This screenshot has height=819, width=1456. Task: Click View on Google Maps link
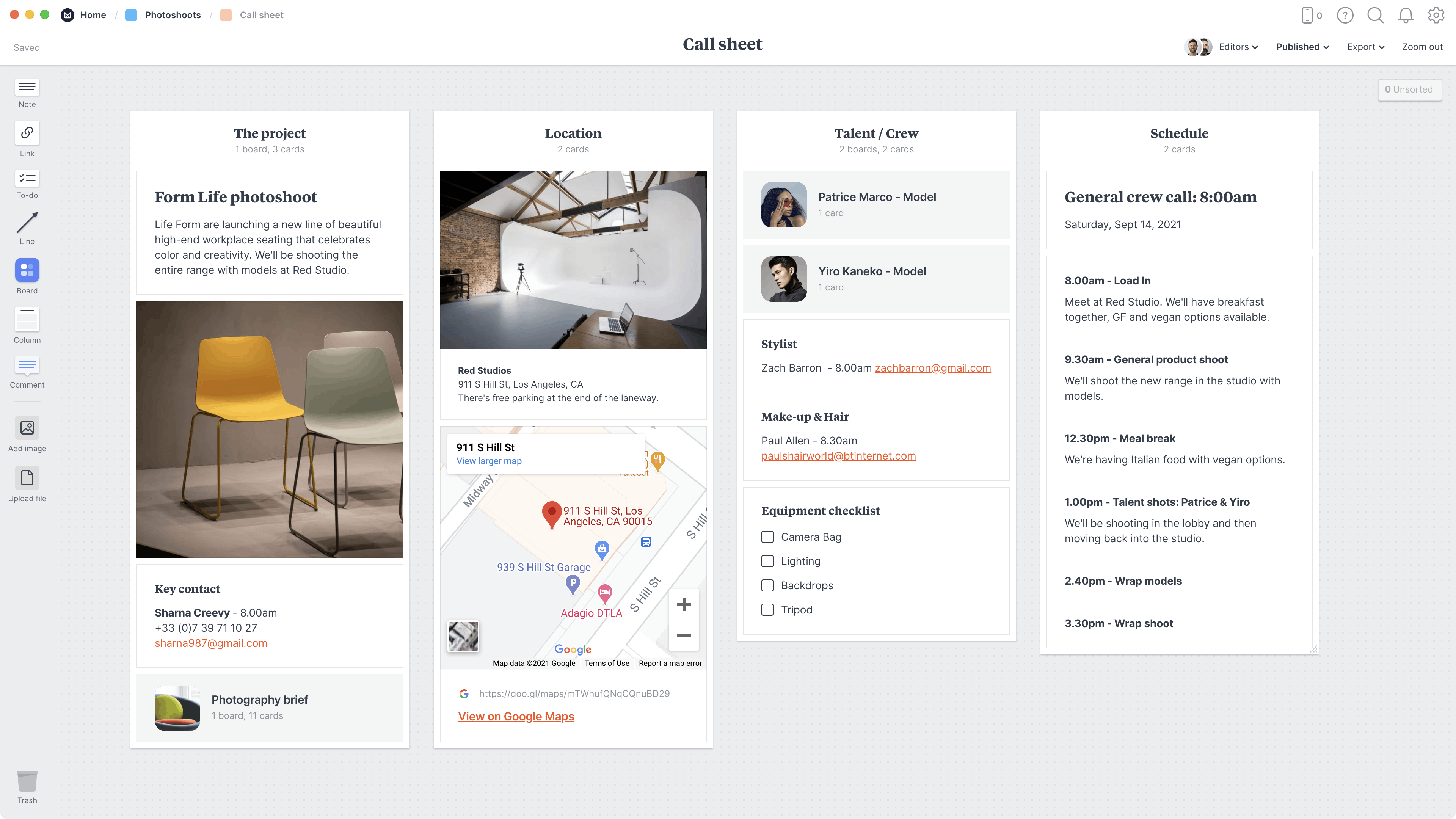(x=516, y=716)
